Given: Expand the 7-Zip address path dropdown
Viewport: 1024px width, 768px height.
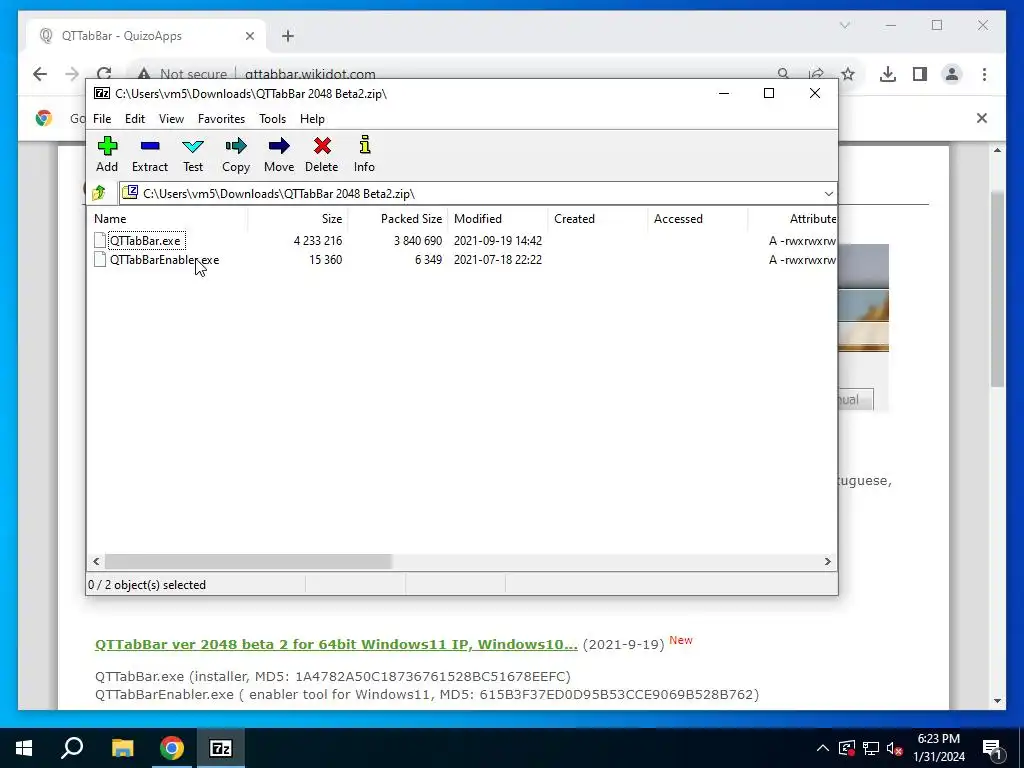Looking at the screenshot, I should (x=829, y=193).
